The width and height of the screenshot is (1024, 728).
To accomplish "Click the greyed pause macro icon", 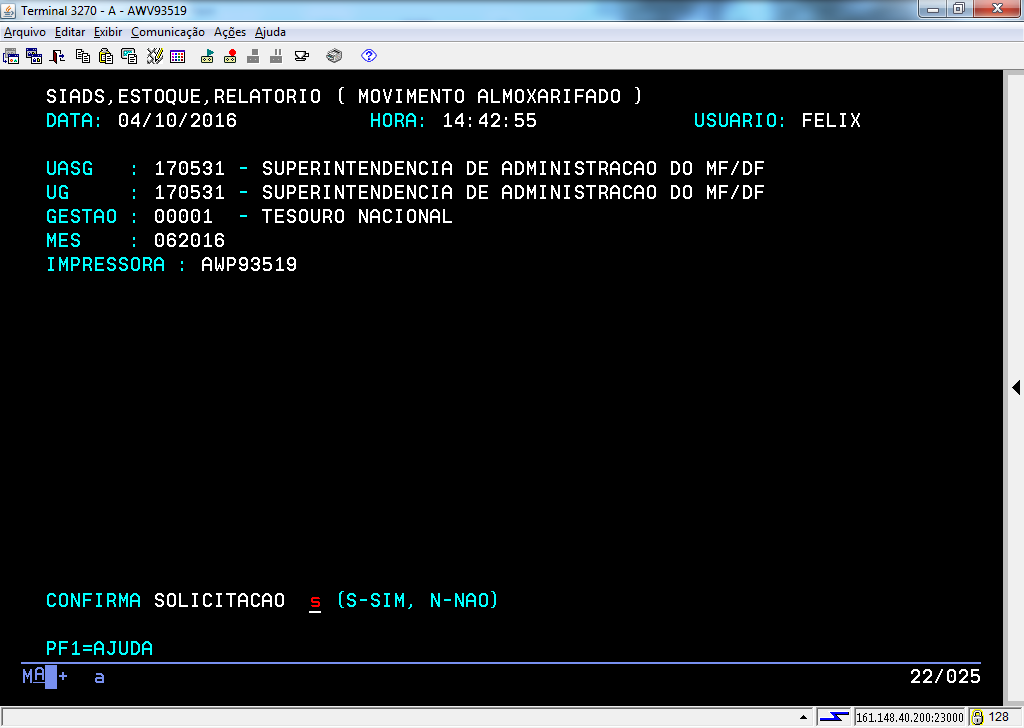I will (x=276, y=56).
